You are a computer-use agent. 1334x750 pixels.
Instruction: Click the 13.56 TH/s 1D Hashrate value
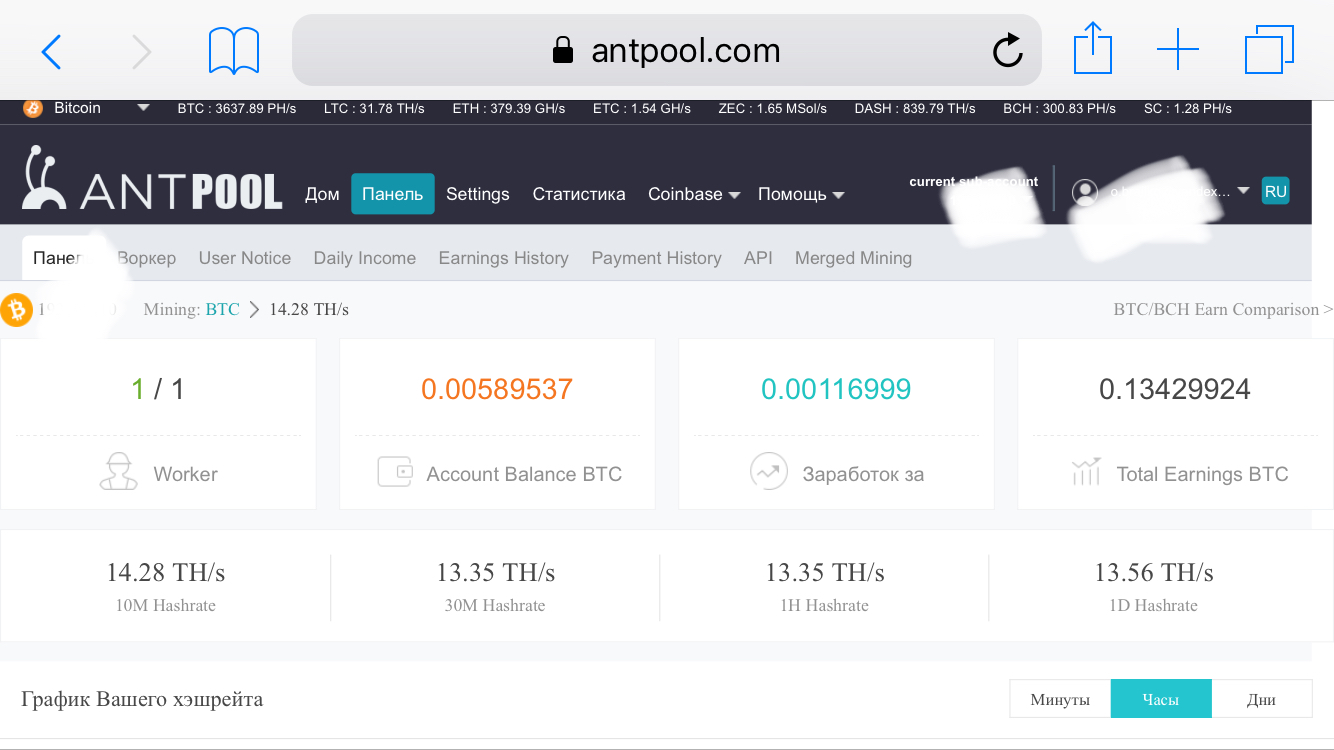pyautogui.click(x=1154, y=573)
